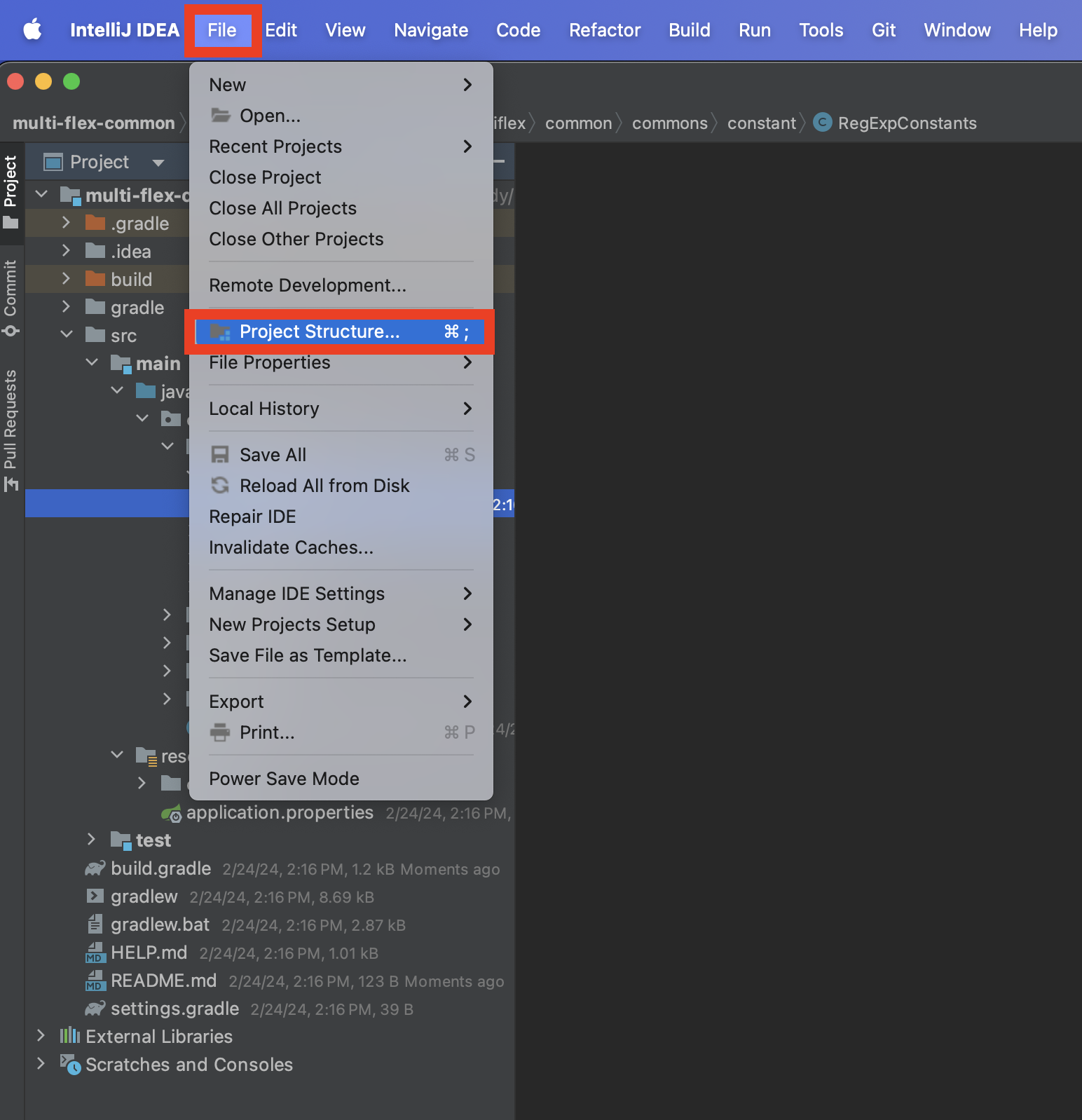Select multi-flex-common project root icon
The width and height of the screenshot is (1082, 1120).
pos(70,196)
